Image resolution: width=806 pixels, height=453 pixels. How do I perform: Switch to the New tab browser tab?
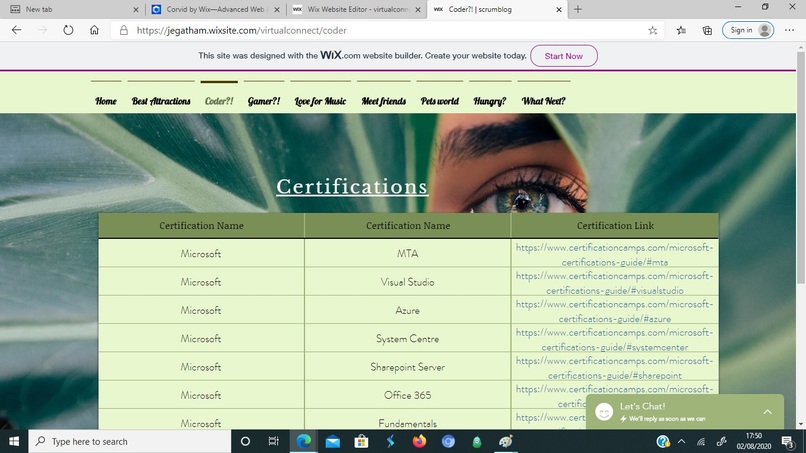pos(72,9)
